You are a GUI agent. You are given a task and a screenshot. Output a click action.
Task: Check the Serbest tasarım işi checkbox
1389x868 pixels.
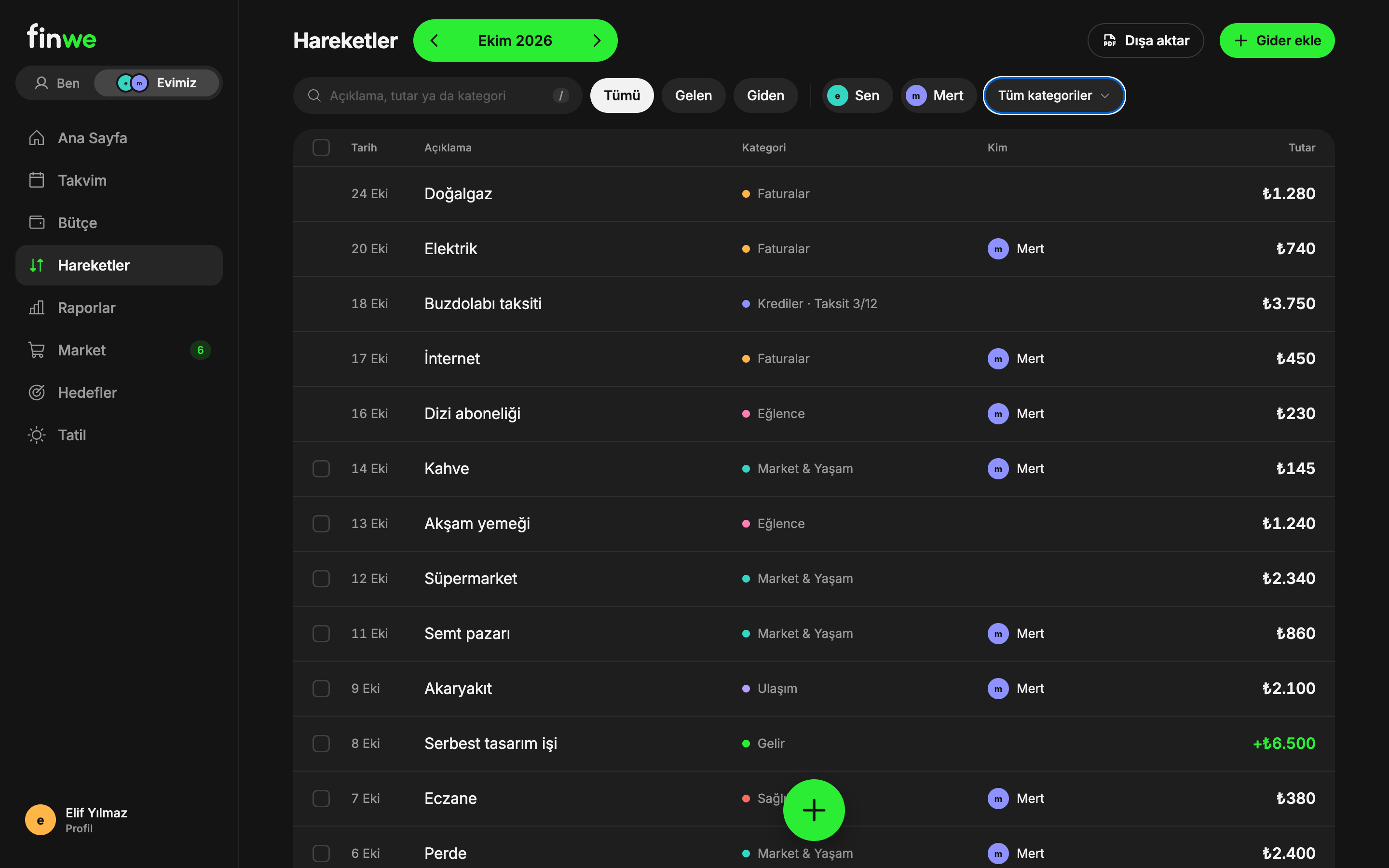tap(321, 744)
